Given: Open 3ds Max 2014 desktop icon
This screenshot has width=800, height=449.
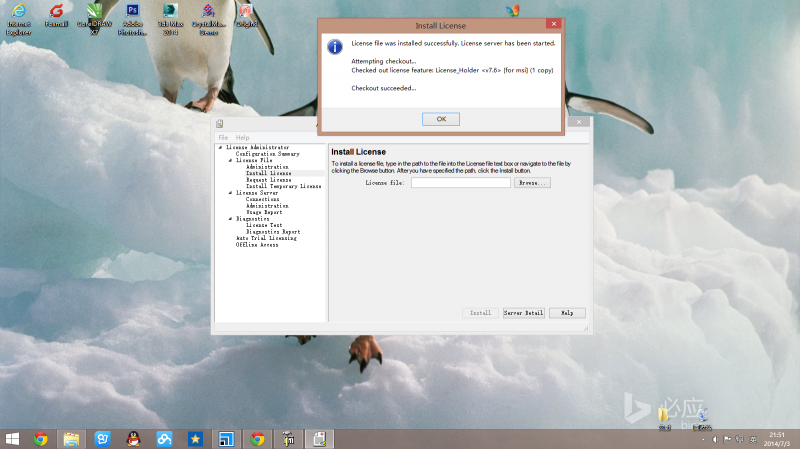Looking at the screenshot, I should [x=170, y=19].
